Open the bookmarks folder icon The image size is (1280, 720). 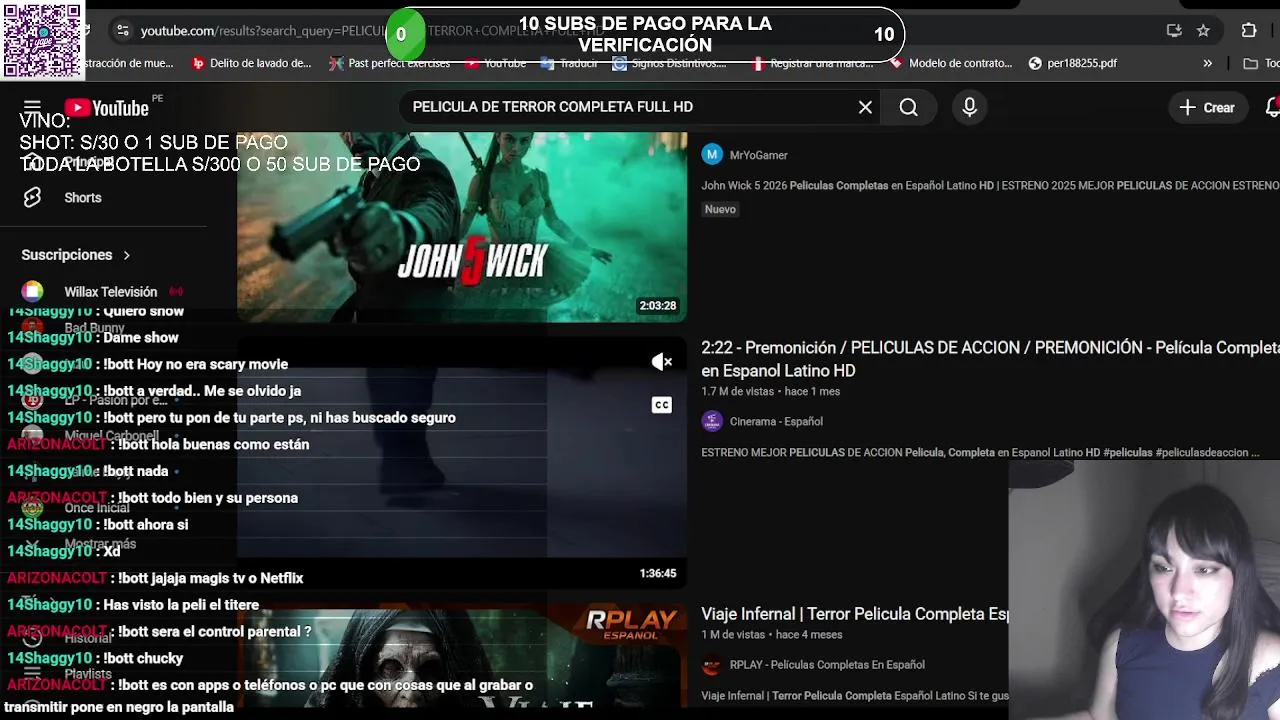pyautogui.click(x=1250, y=63)
